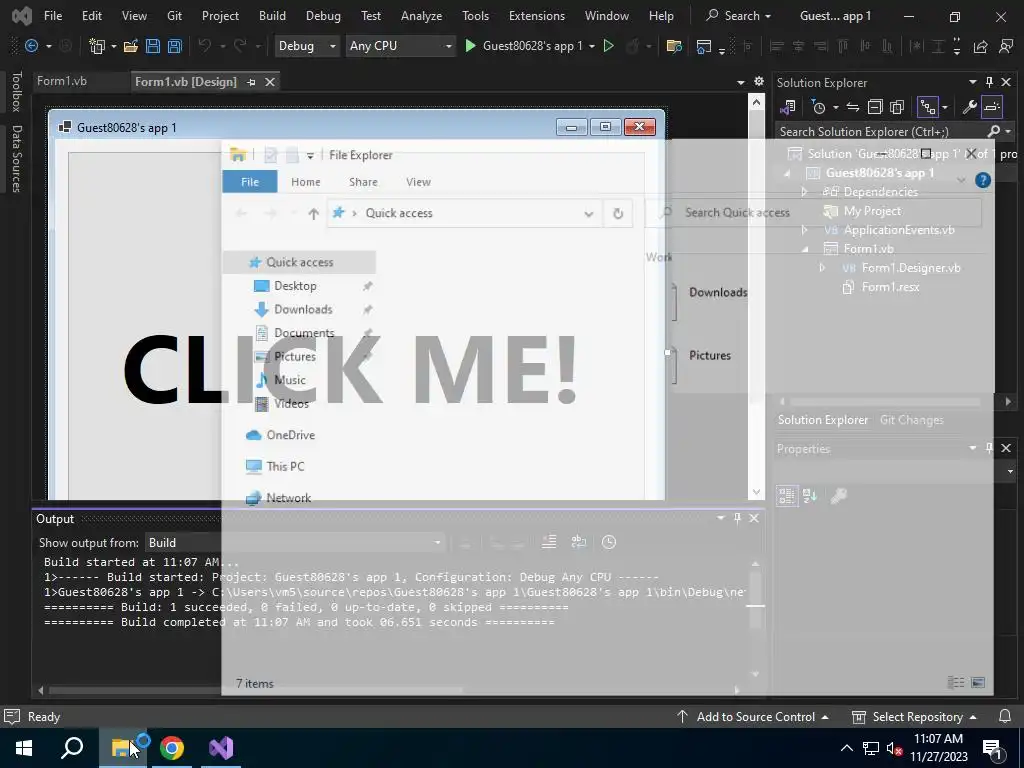This screenshot has height=768, width=1024.
Task: Open the Quick access address dropdown
Action: point(588,214)
